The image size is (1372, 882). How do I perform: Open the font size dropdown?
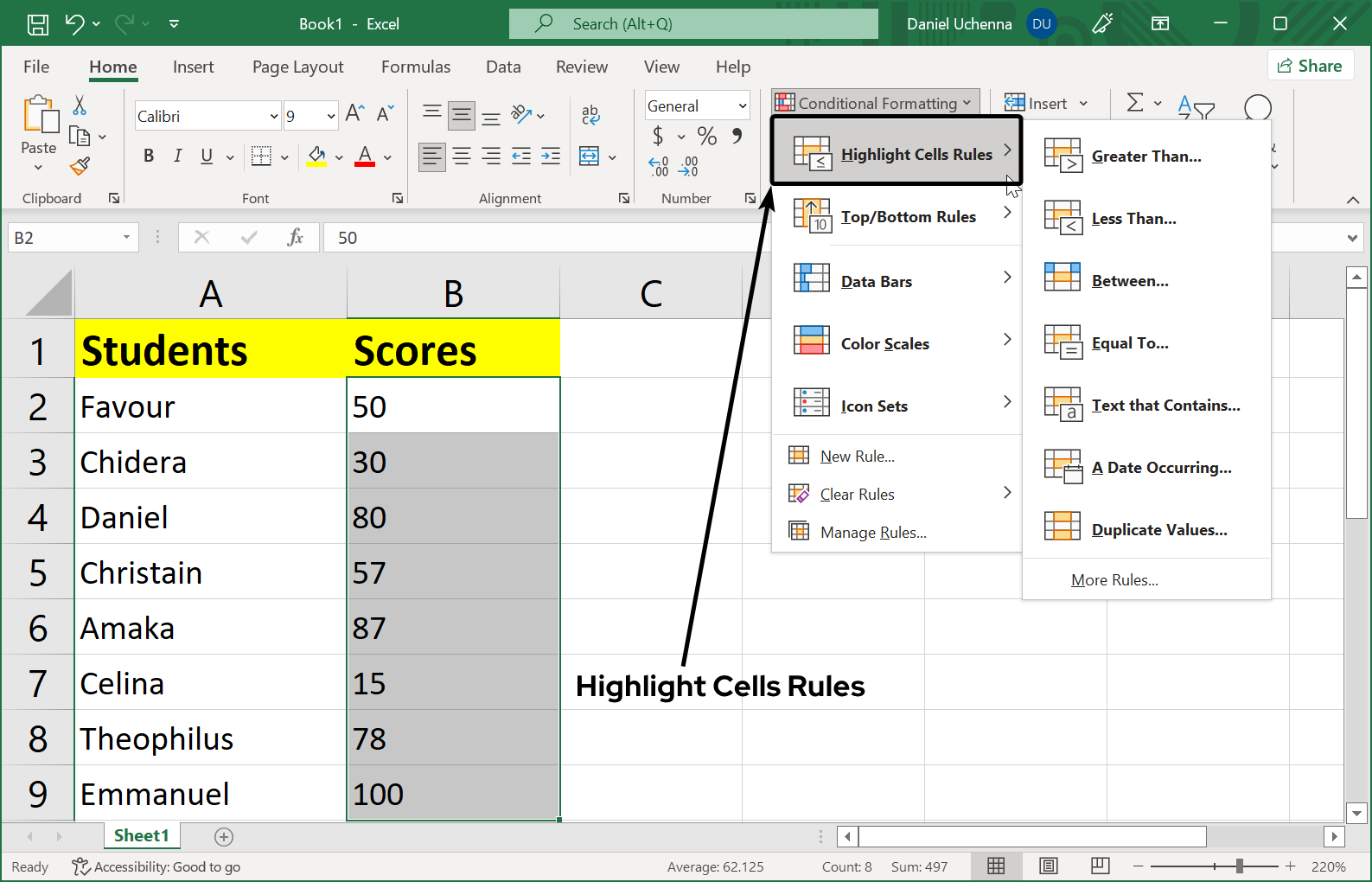331,116
